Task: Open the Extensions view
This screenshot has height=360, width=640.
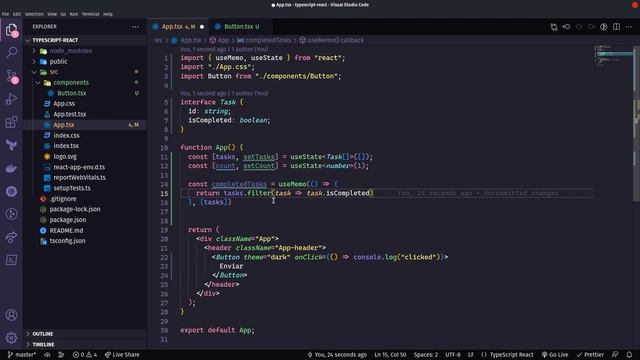Action: click(11, 122)
